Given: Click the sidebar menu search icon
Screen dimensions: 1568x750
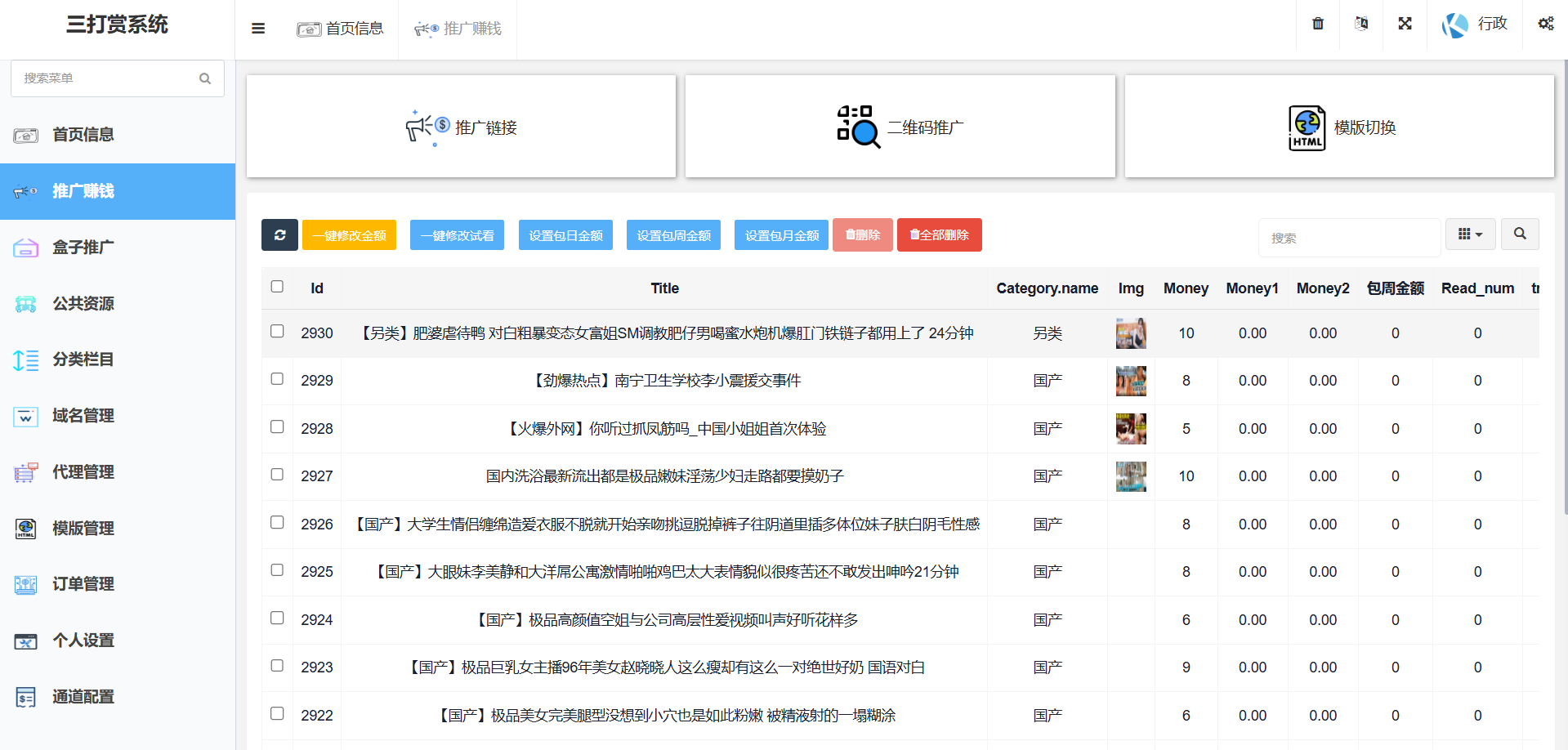Looking at the screenshot, I should pos(205,78).
